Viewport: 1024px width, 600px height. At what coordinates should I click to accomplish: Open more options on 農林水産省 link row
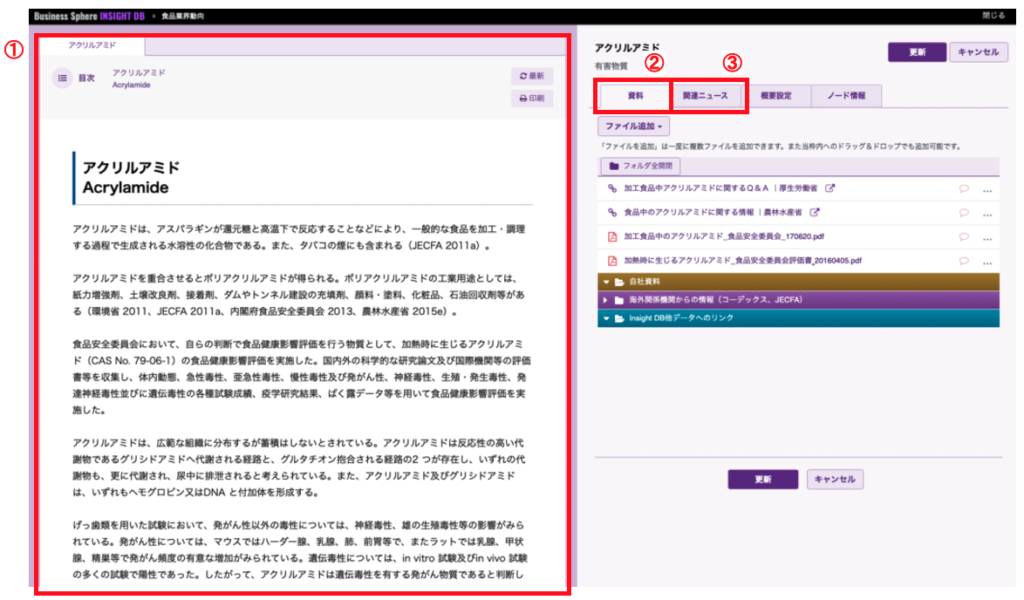988,213
